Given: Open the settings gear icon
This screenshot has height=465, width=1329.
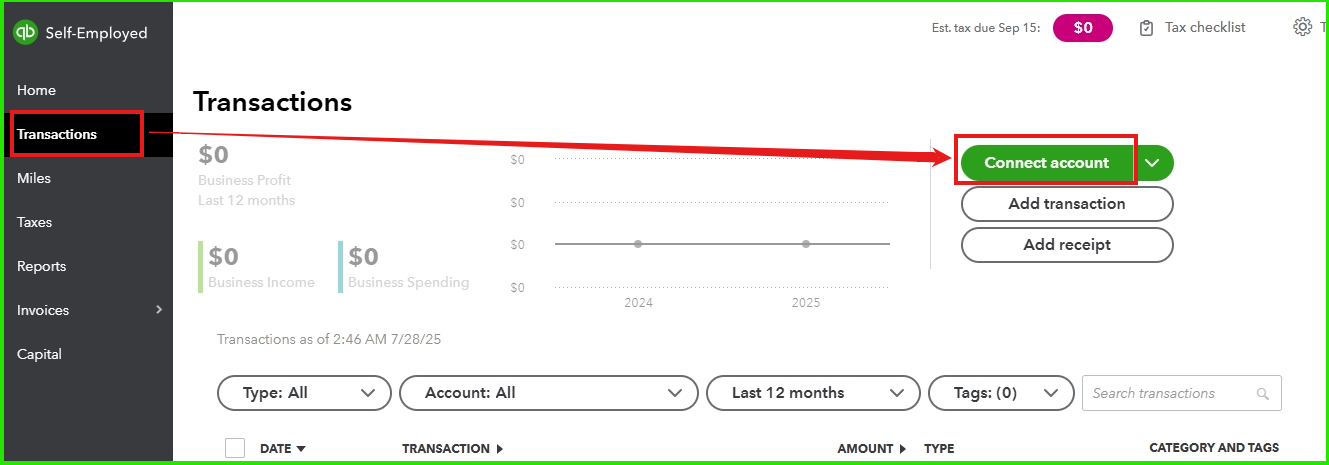Looking at the screenshot, I should 1302,27.
